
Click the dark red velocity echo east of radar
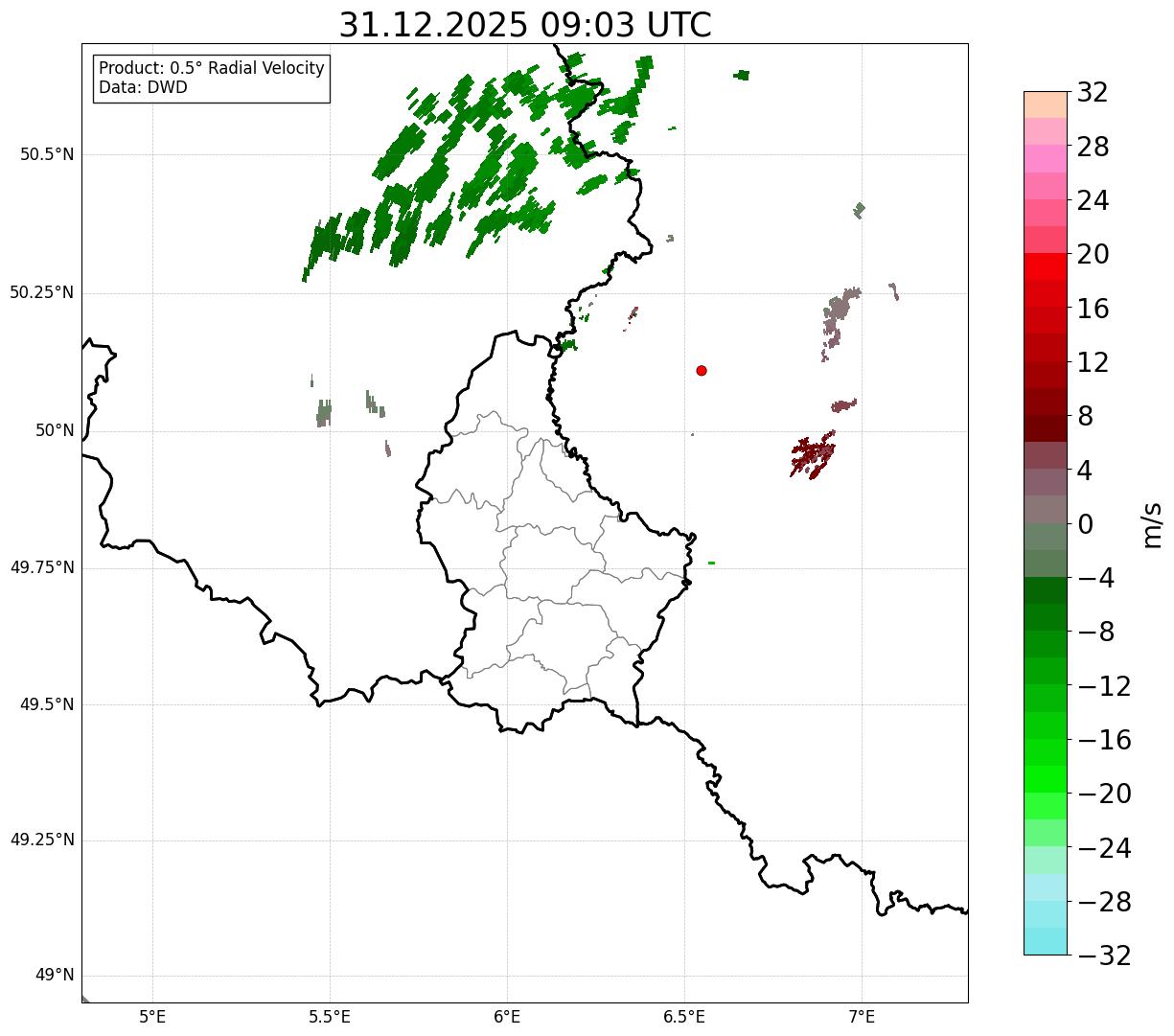coord(813,455)
